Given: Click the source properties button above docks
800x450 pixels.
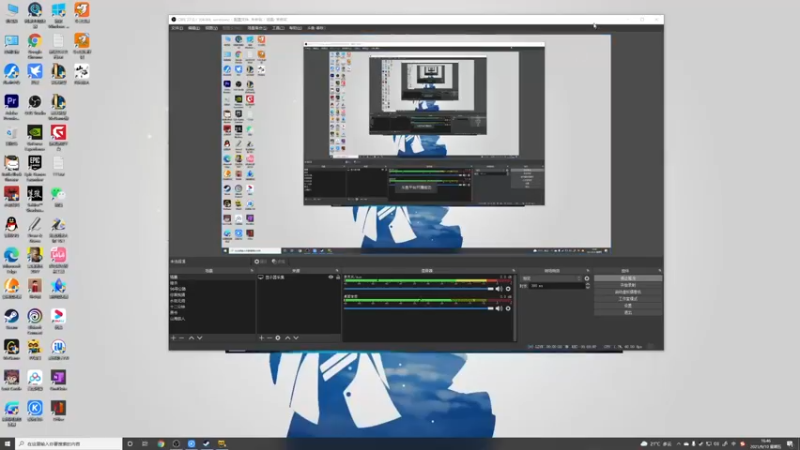Looking at the screenshot, I should [261, 261].
